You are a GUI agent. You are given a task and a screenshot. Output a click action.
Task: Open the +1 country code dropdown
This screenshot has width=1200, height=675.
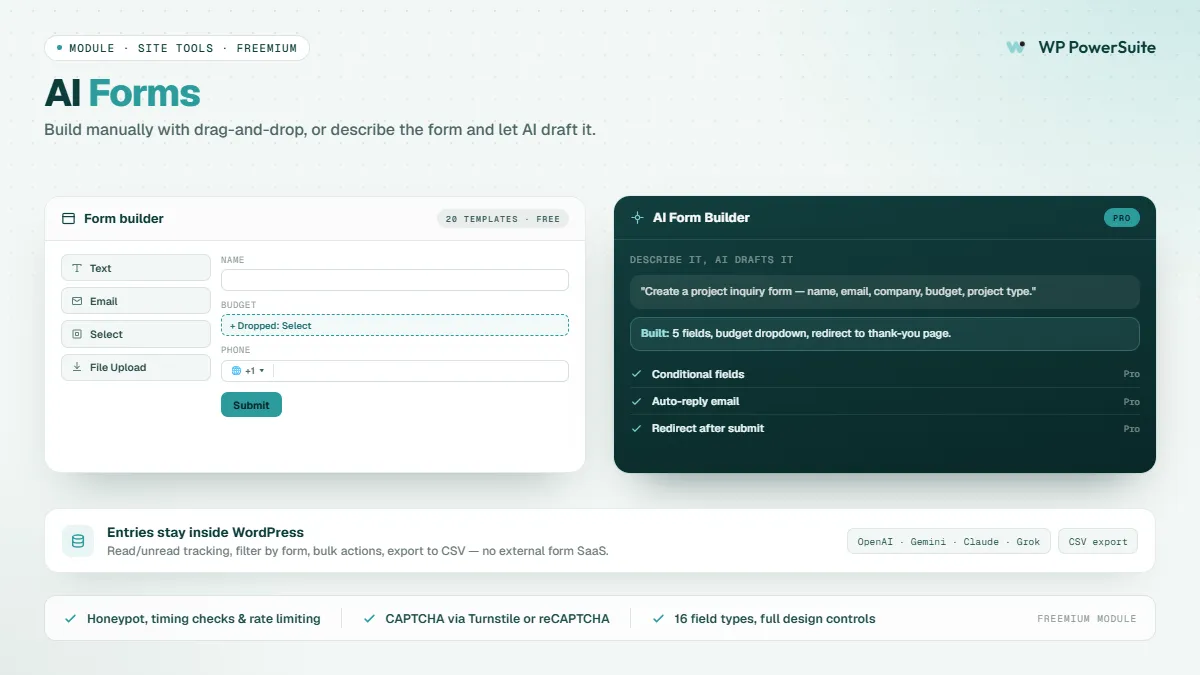pos(249,371)
